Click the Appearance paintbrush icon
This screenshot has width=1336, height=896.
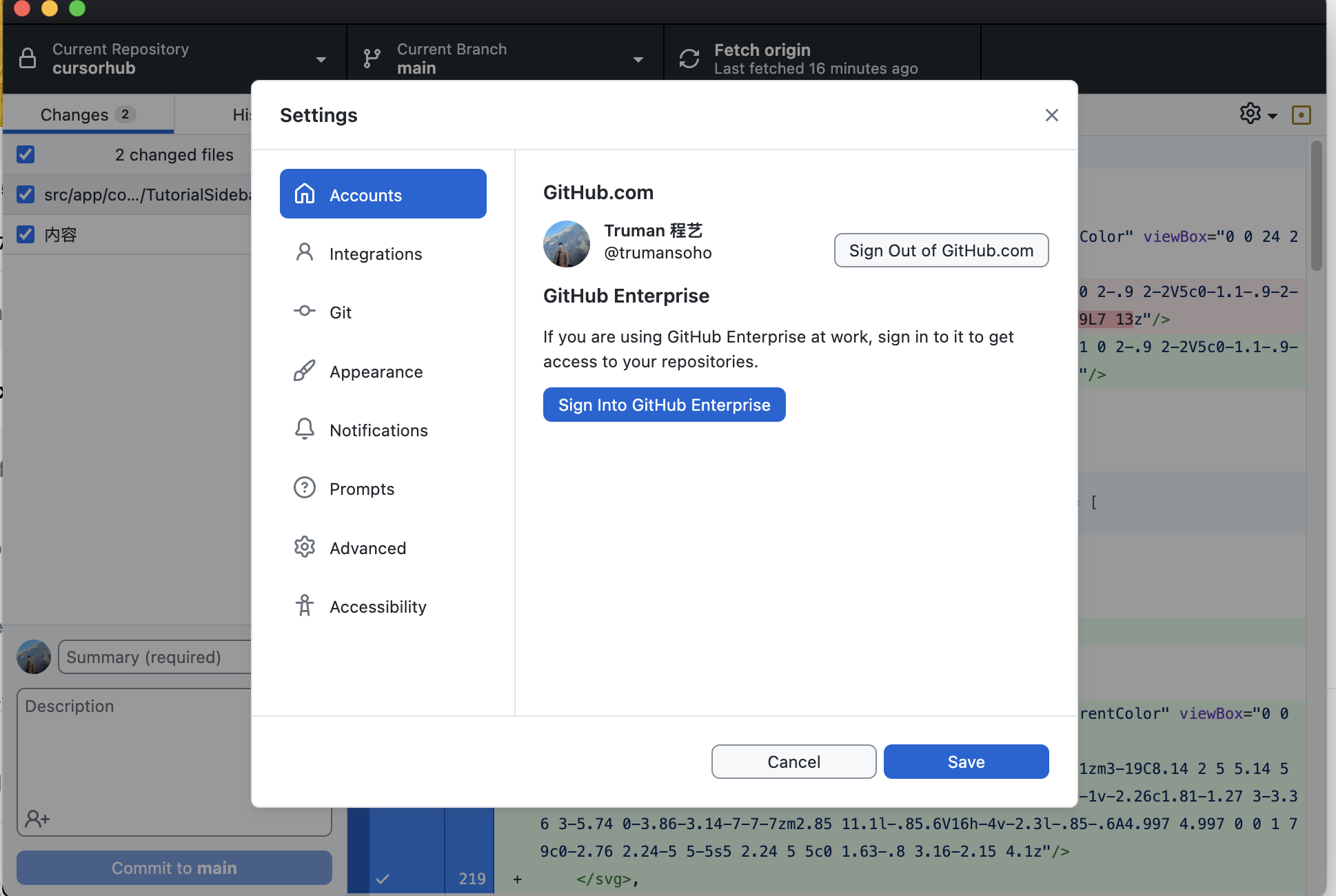305,370
